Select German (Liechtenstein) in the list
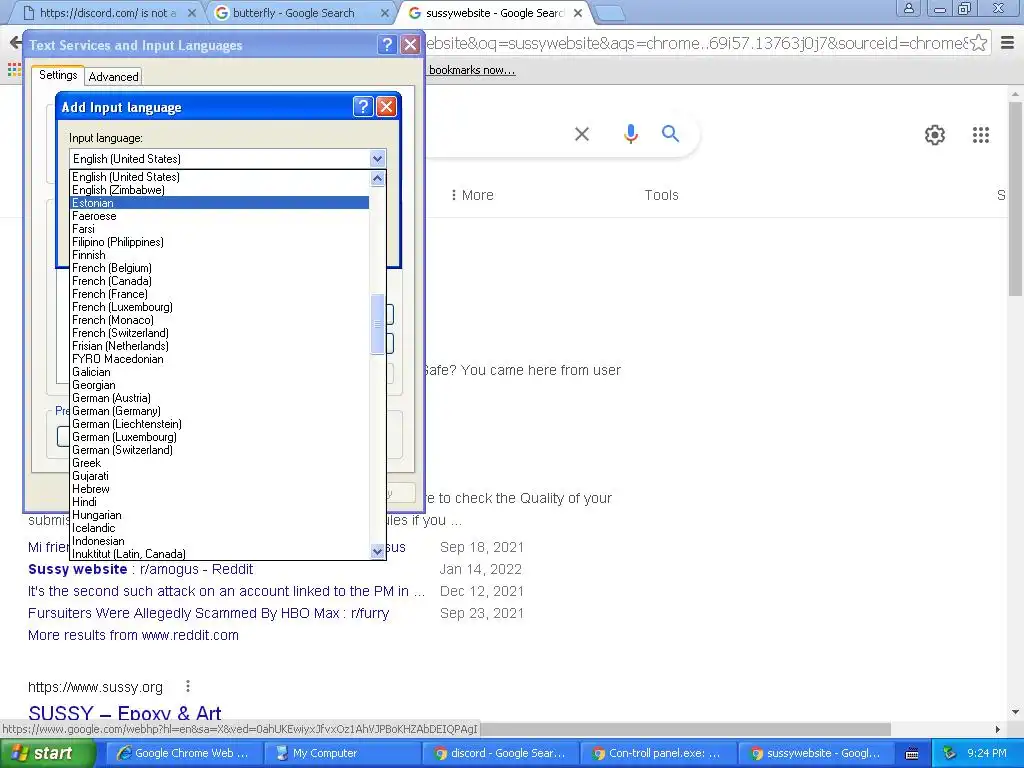The width and height of the screenshot is (1024, 768). [x=219, y=424]
